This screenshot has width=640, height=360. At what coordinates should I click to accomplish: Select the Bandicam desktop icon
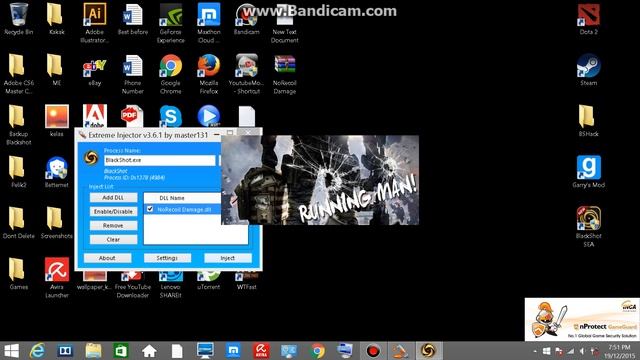point(247,19)
